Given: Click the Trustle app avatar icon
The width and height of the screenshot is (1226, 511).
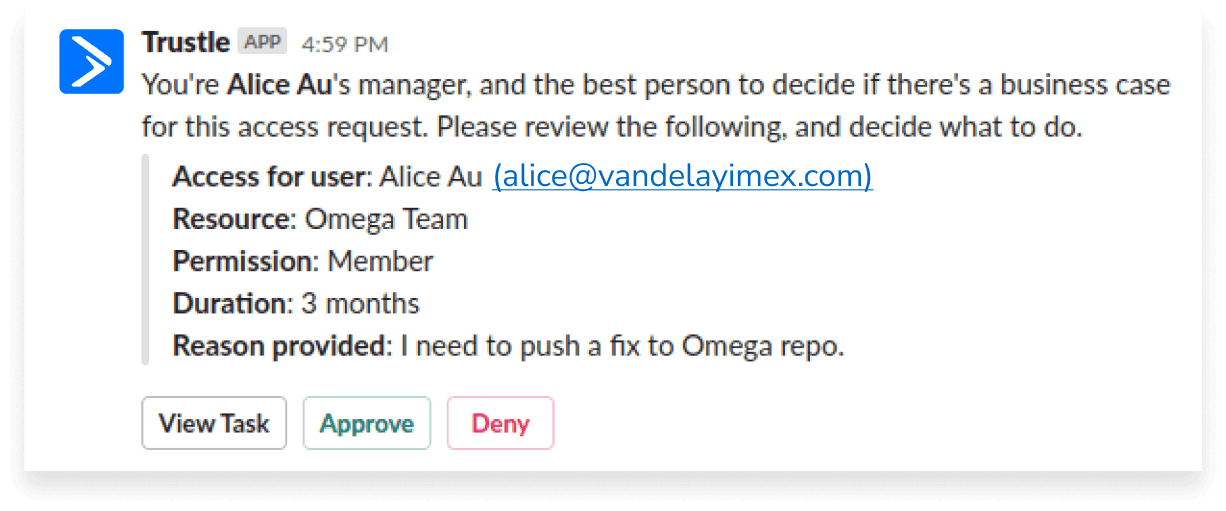Looking at the screenshot, I should [91, 62].
